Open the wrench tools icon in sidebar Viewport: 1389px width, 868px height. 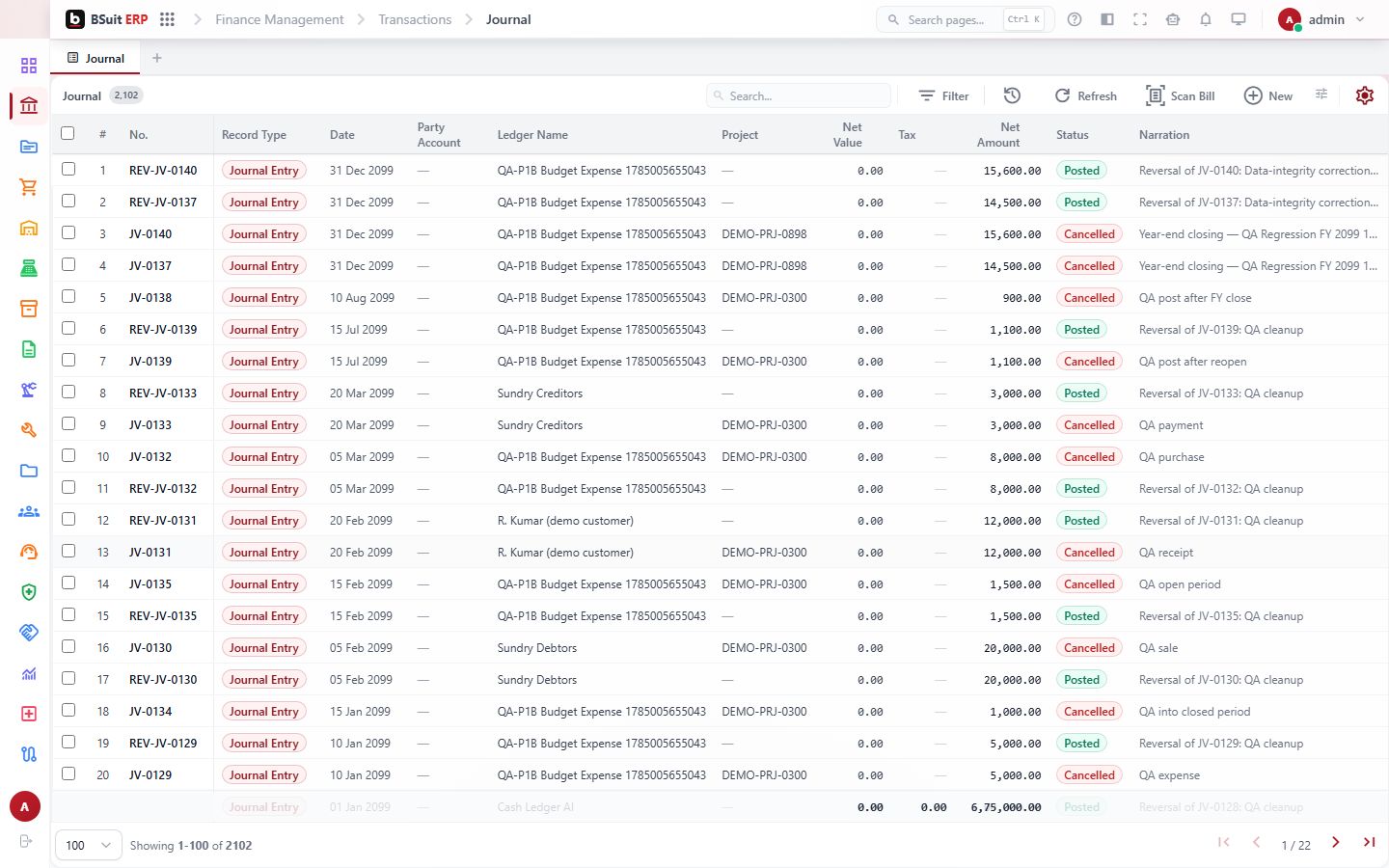pos(29,430)
